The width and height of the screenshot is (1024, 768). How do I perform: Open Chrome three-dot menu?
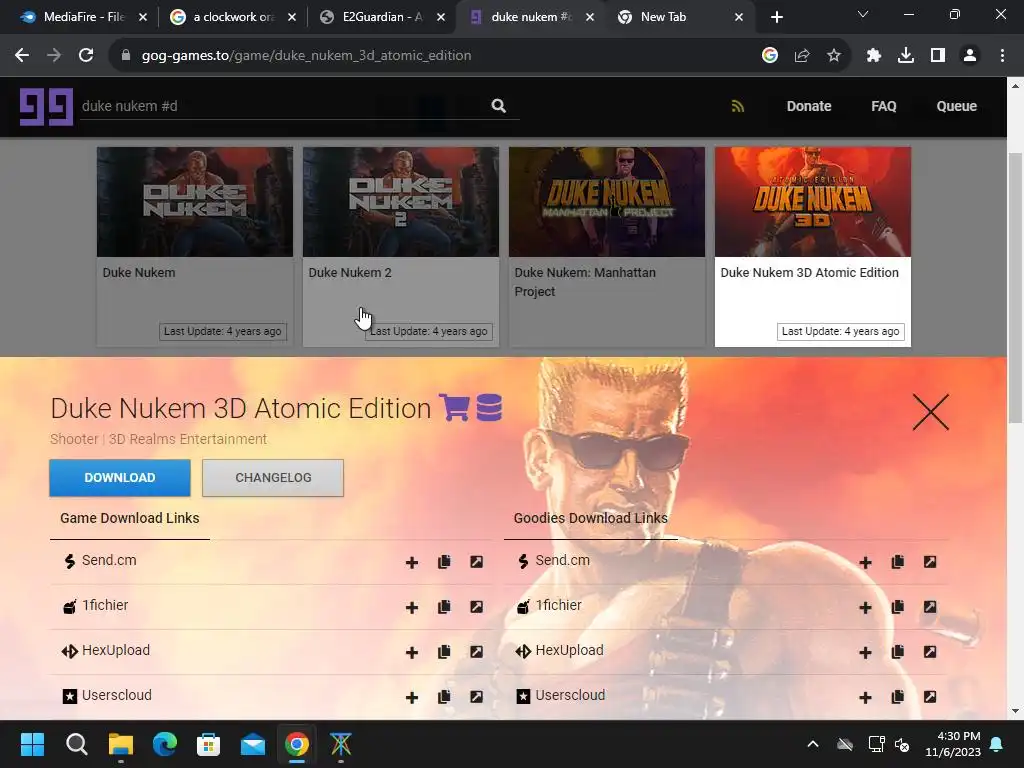click(1002, 56)
